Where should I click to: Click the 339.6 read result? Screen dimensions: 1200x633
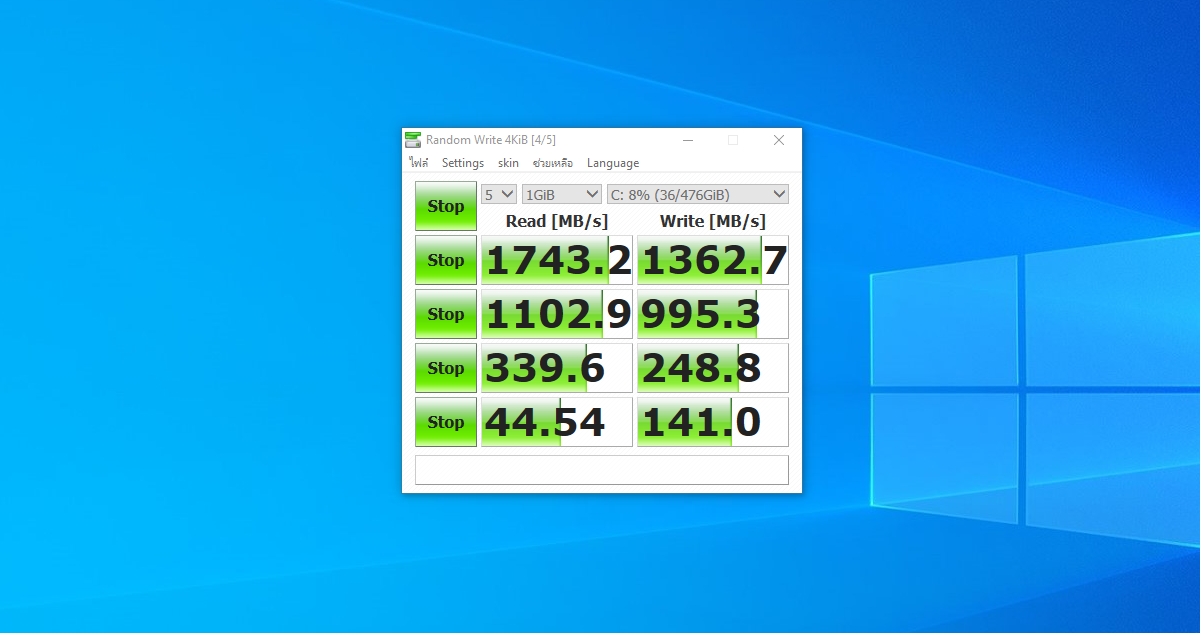coord(557,368)
